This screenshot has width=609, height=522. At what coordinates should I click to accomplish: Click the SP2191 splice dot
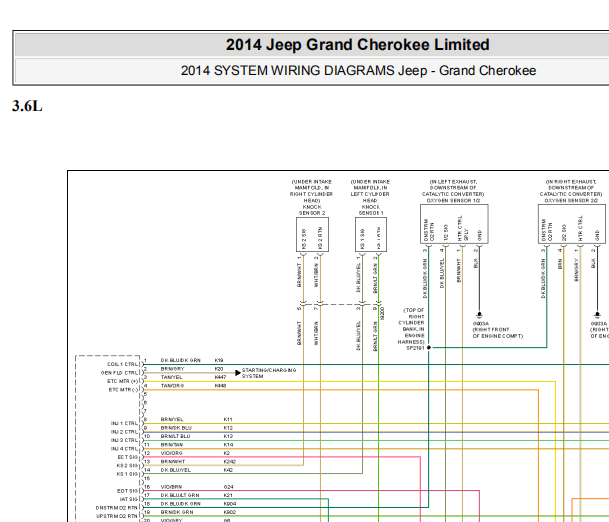(429, 348)
